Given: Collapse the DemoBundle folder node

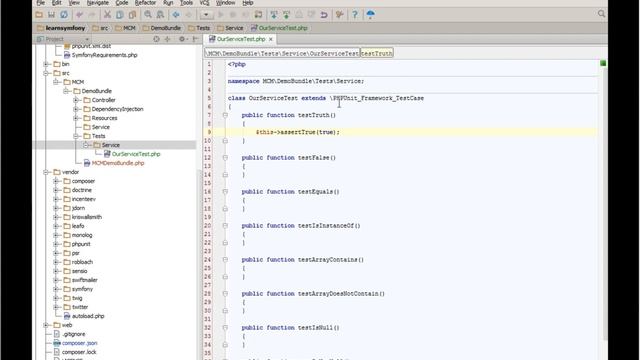Looking at the screenshot, I should [x=66, y=91].
